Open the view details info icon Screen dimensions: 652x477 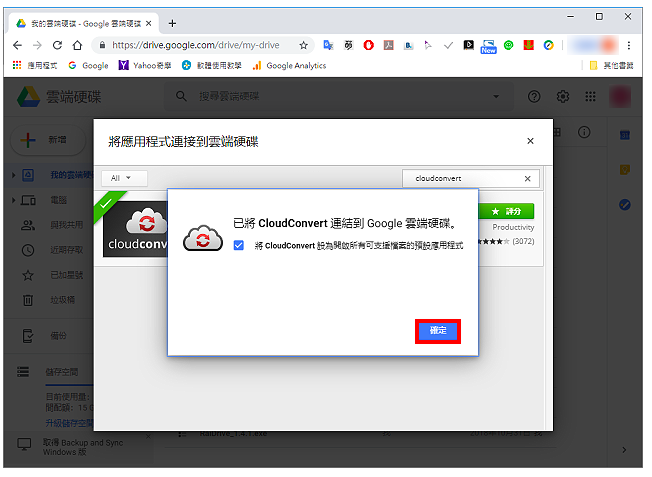coord(584,132)
